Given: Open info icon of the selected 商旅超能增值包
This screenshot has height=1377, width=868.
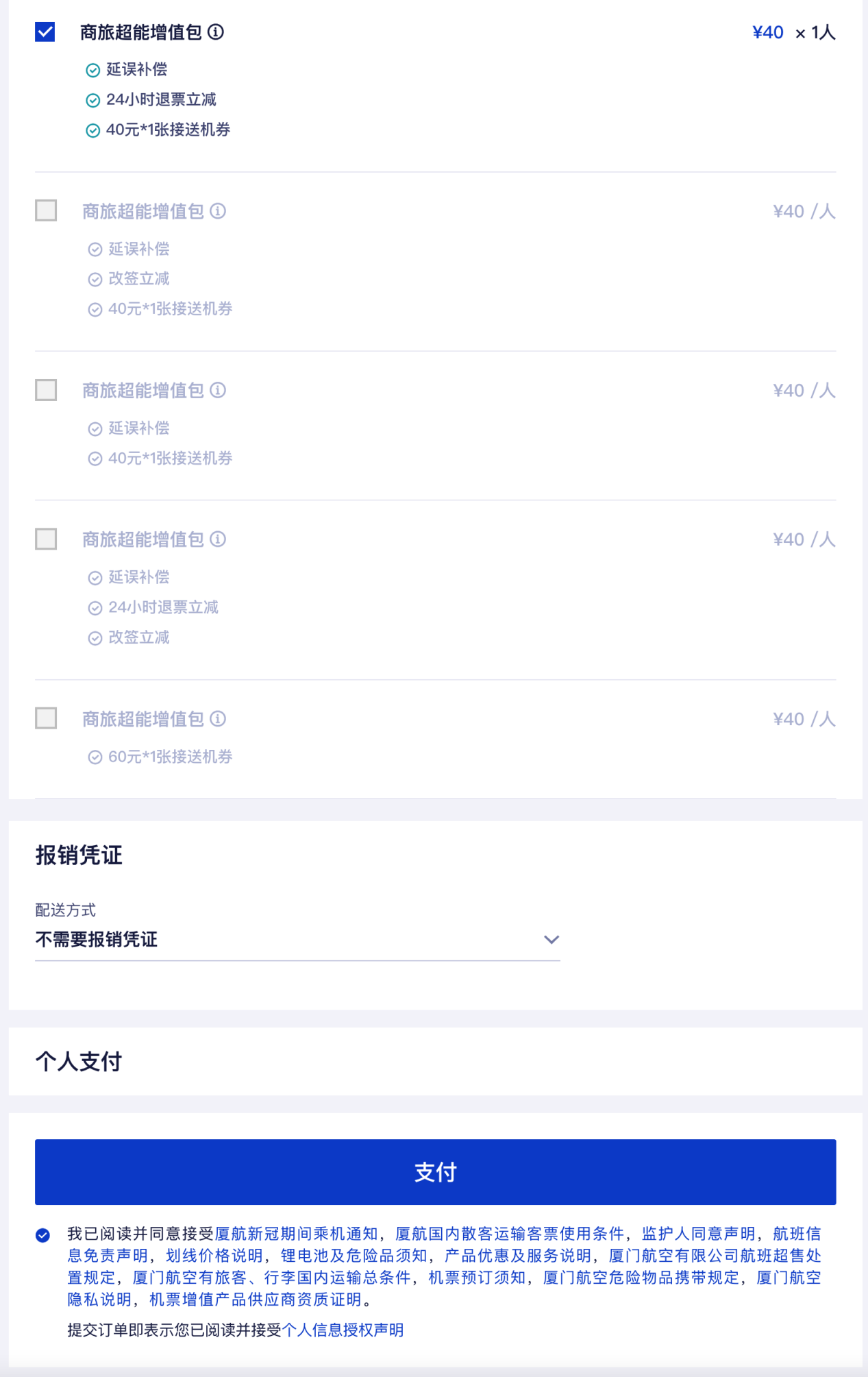Looking at the screenshot, I should click(x=216, y=32).
